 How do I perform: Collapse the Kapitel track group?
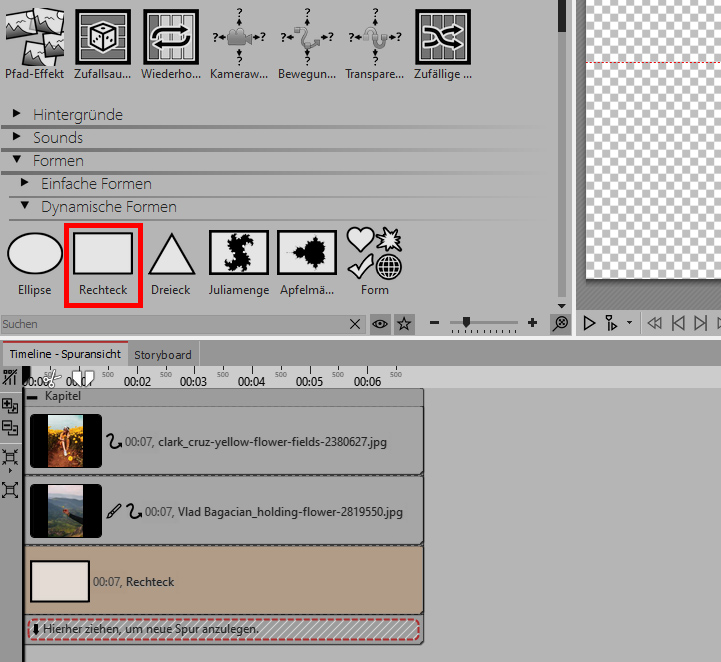tap(33, 397)
